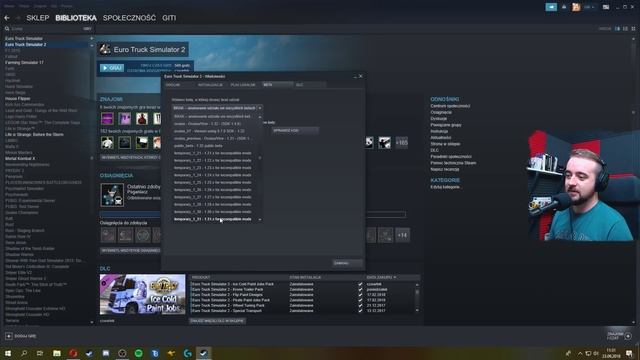The width and height of the screenshot is (640, 360).
Task: Select House Flipper in library list
Action: [x=18, y=99]
